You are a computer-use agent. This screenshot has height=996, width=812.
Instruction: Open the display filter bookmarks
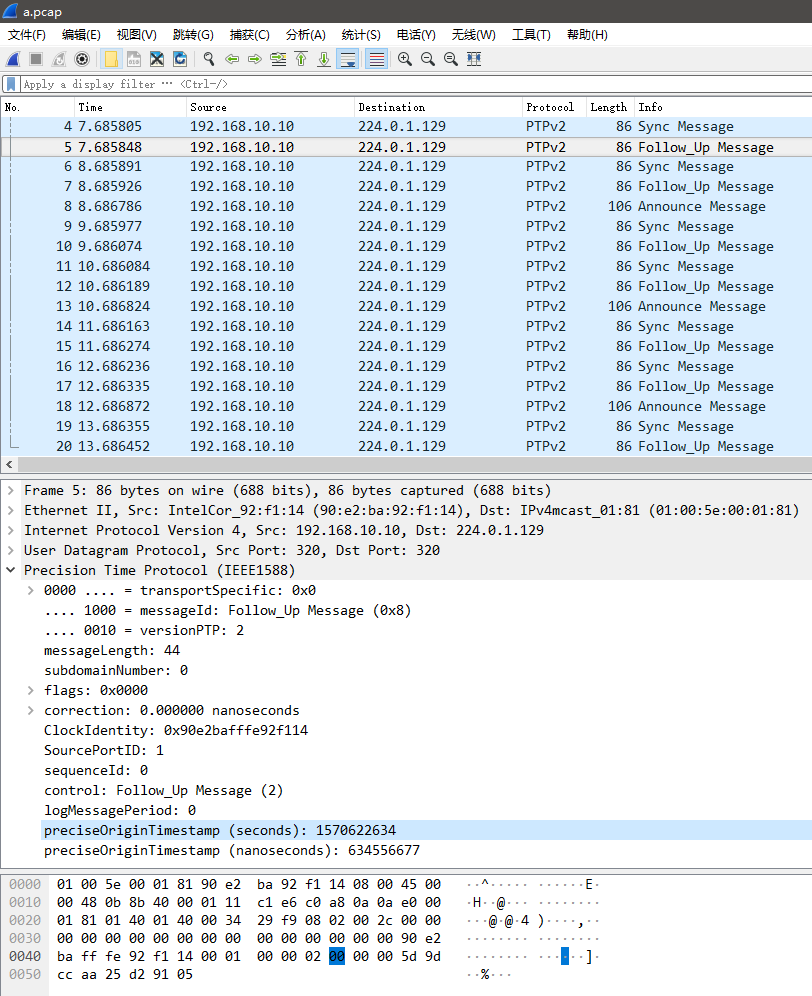tap(12, 85)
